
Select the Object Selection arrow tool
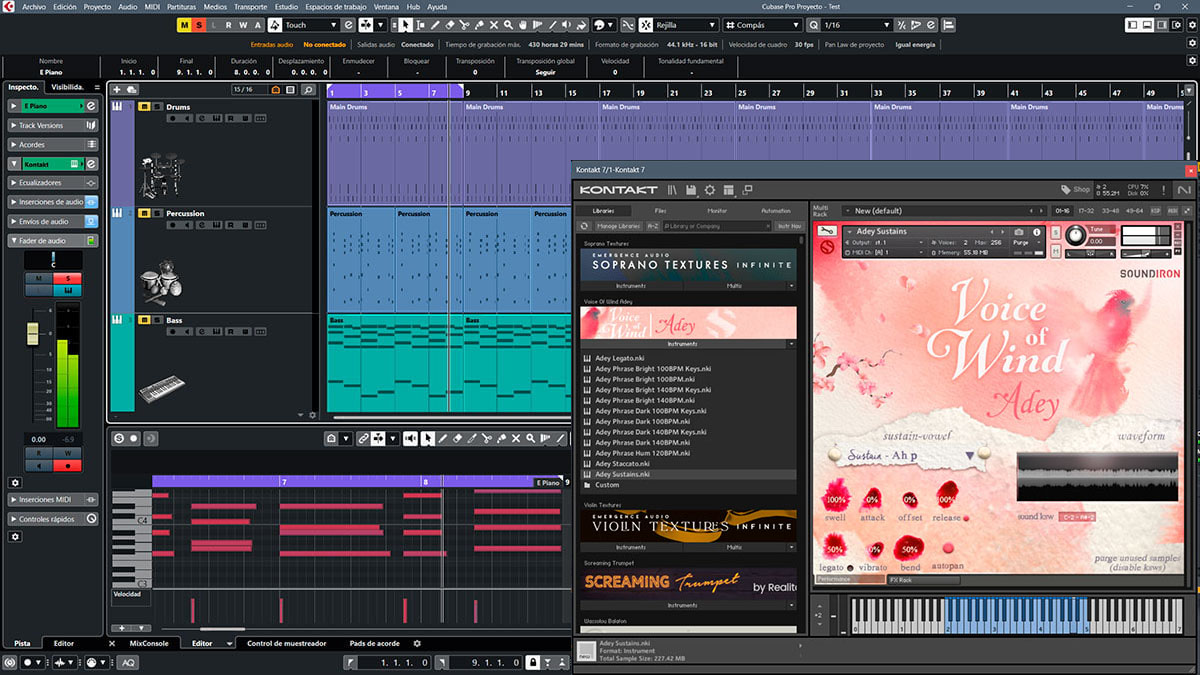[x=405, y=24]
